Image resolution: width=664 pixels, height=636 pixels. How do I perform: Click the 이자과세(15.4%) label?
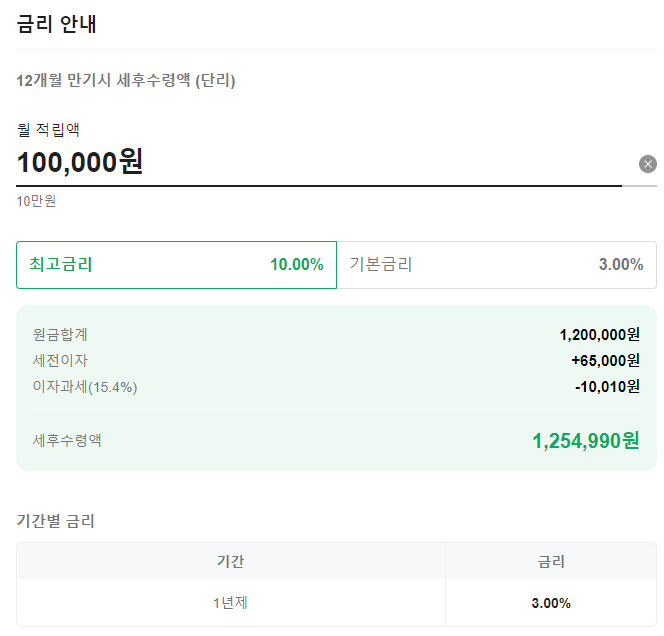coord(85,387)
